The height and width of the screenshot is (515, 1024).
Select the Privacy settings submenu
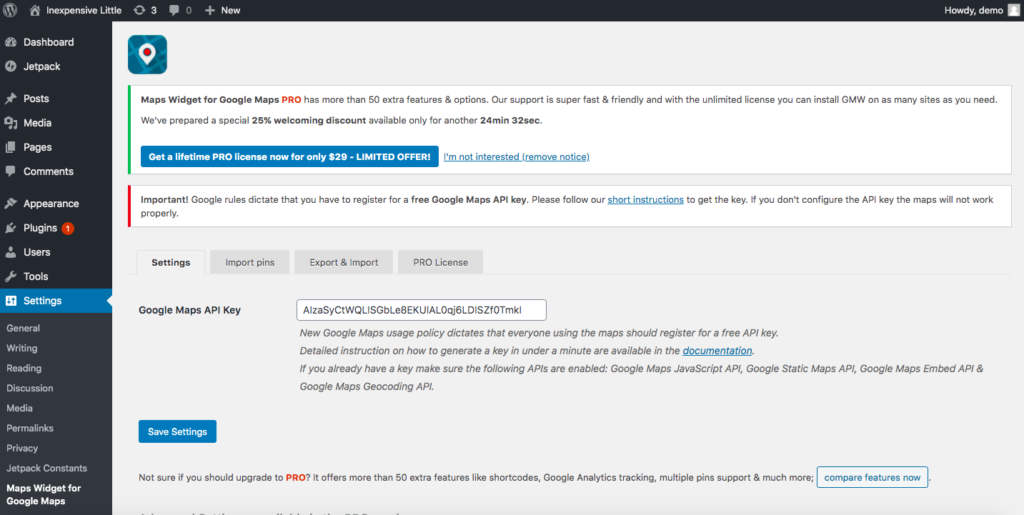[x=22, y=448]
